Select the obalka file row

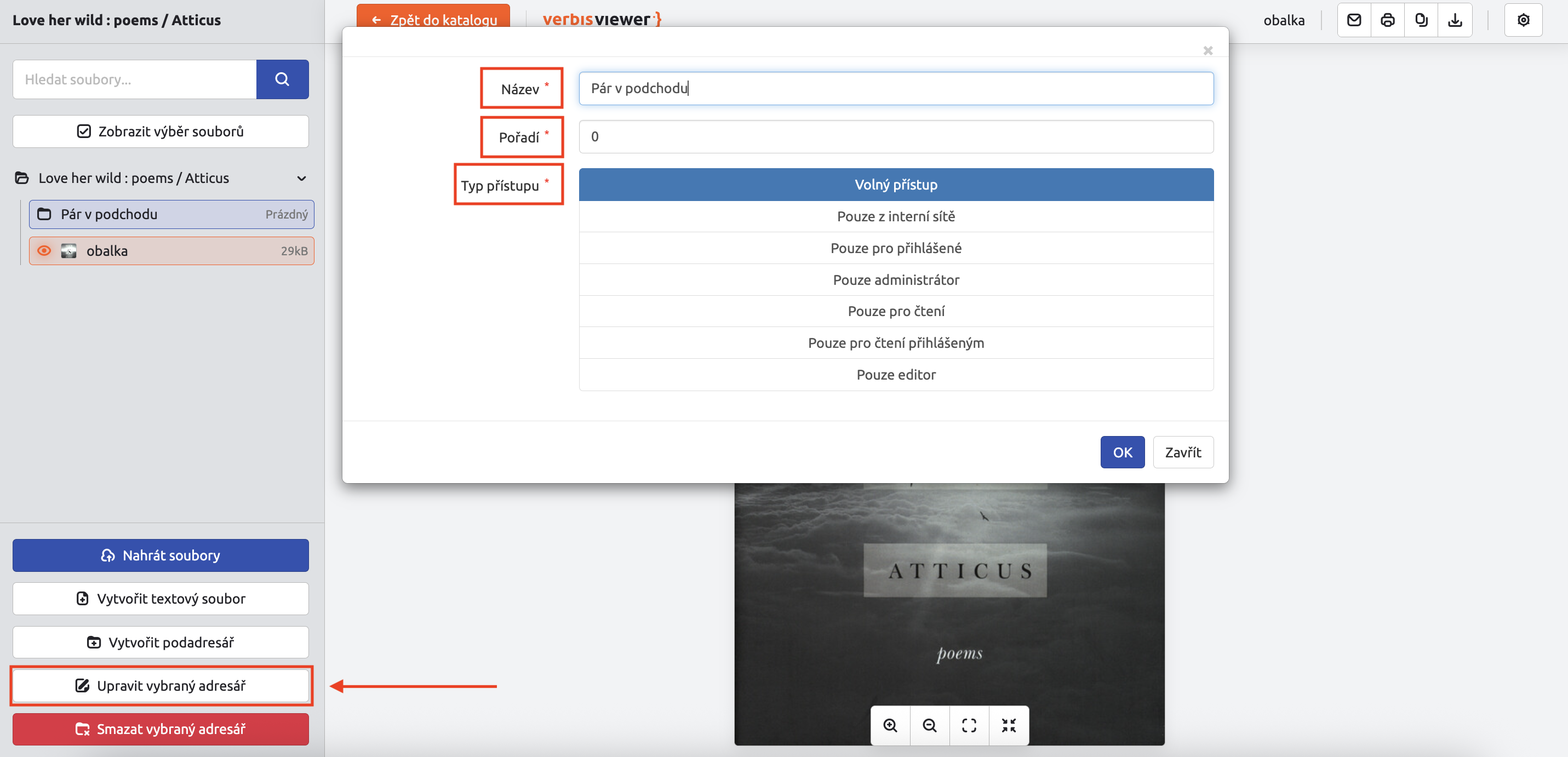(171, 251)
